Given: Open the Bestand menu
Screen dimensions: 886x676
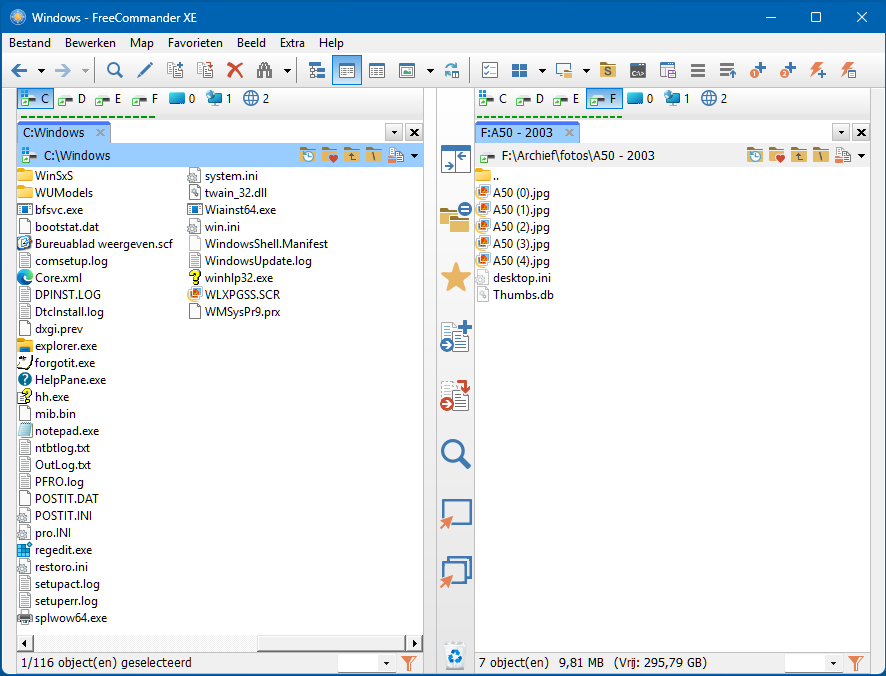Looking at the screenshot, I should (30, 43).
